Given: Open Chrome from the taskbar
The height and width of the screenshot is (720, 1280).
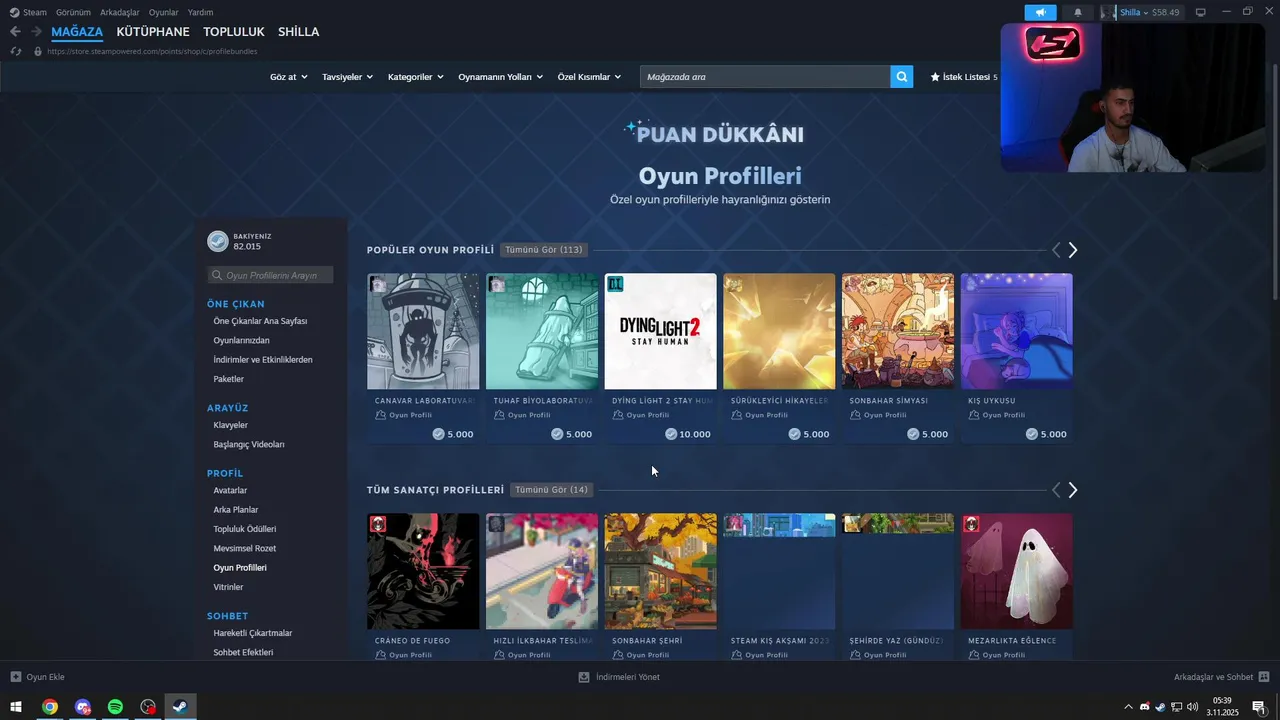Looking at the screenshot, I should pos(49,707).
